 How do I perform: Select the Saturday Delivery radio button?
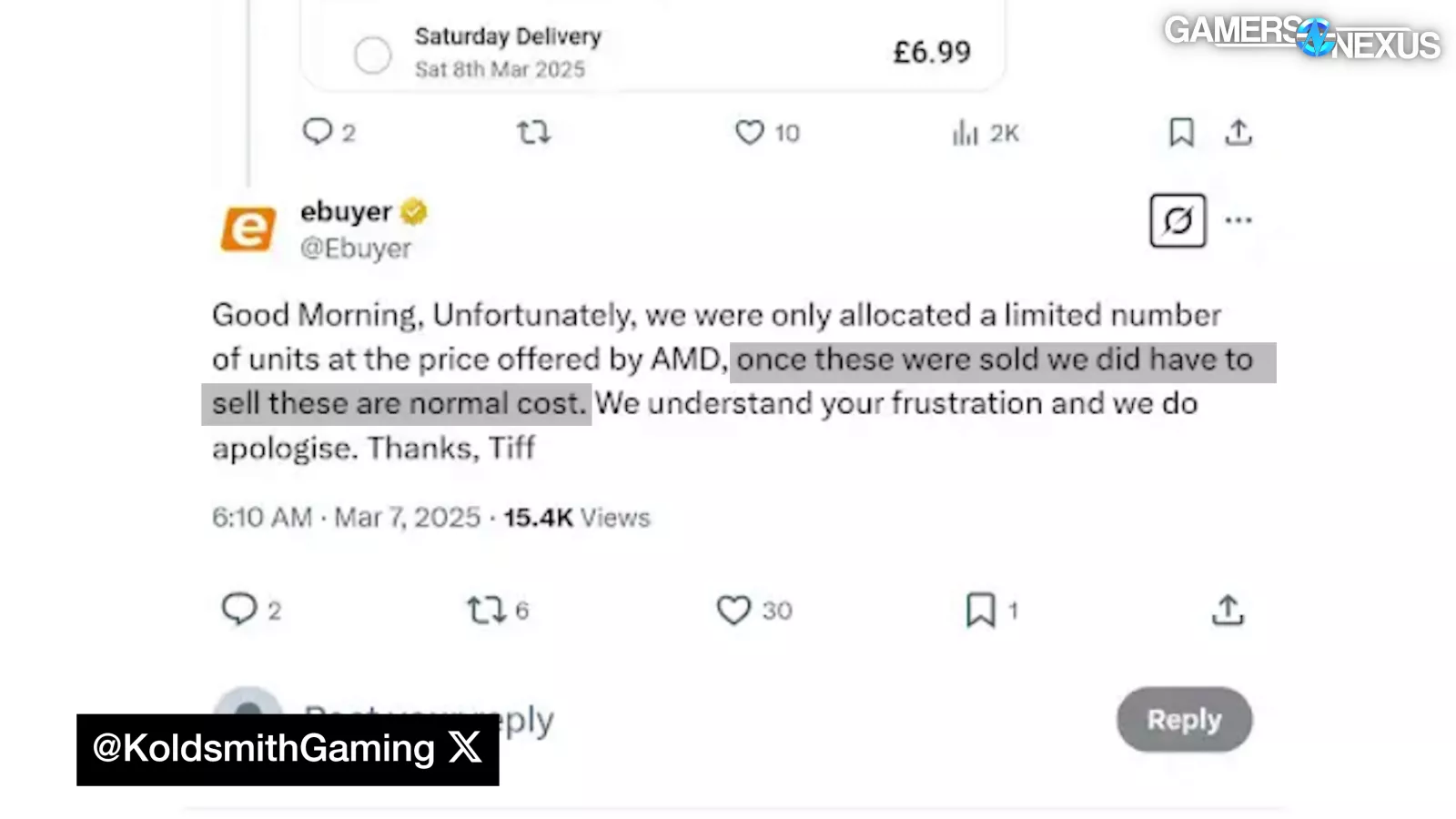pyautogui.click(x=372, y=56)
